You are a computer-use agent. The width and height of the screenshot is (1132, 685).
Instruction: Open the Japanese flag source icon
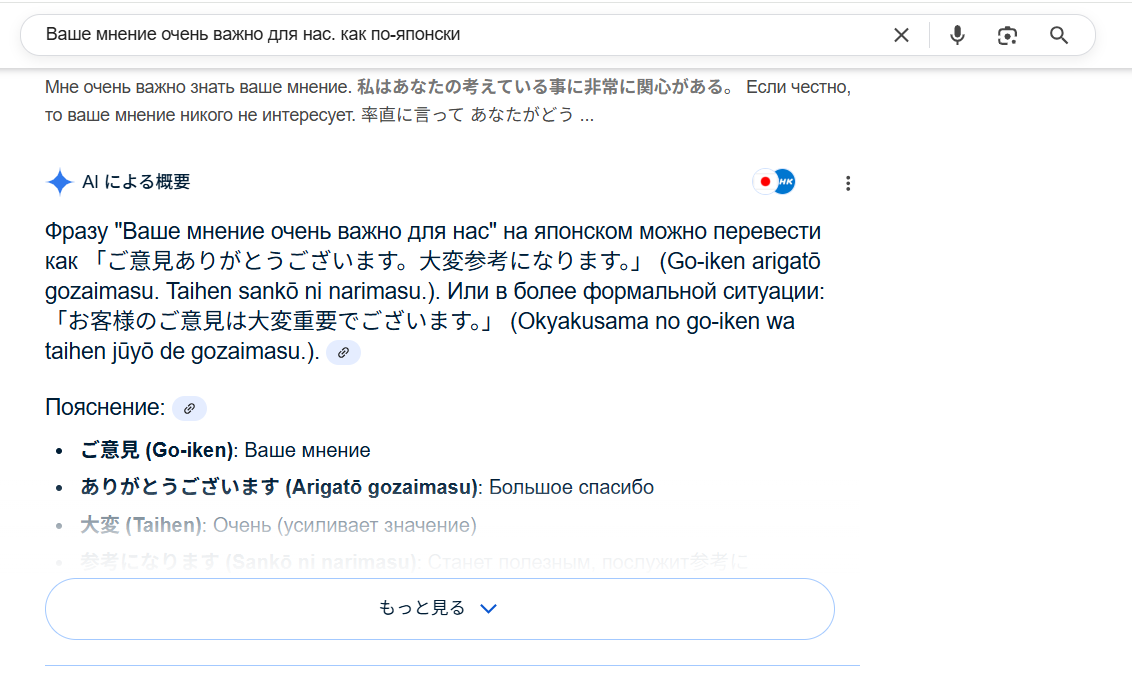pos(765,182)
